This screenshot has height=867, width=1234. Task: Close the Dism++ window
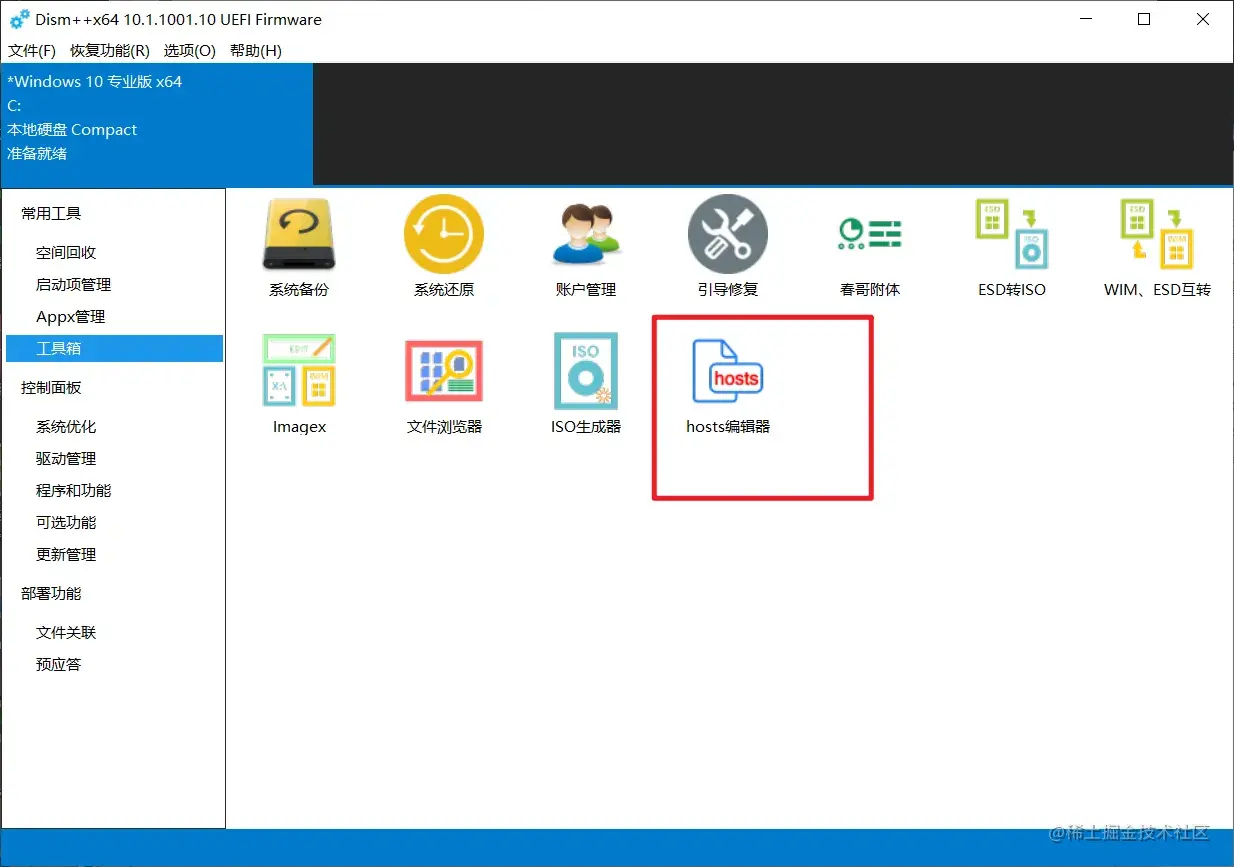1203,20
